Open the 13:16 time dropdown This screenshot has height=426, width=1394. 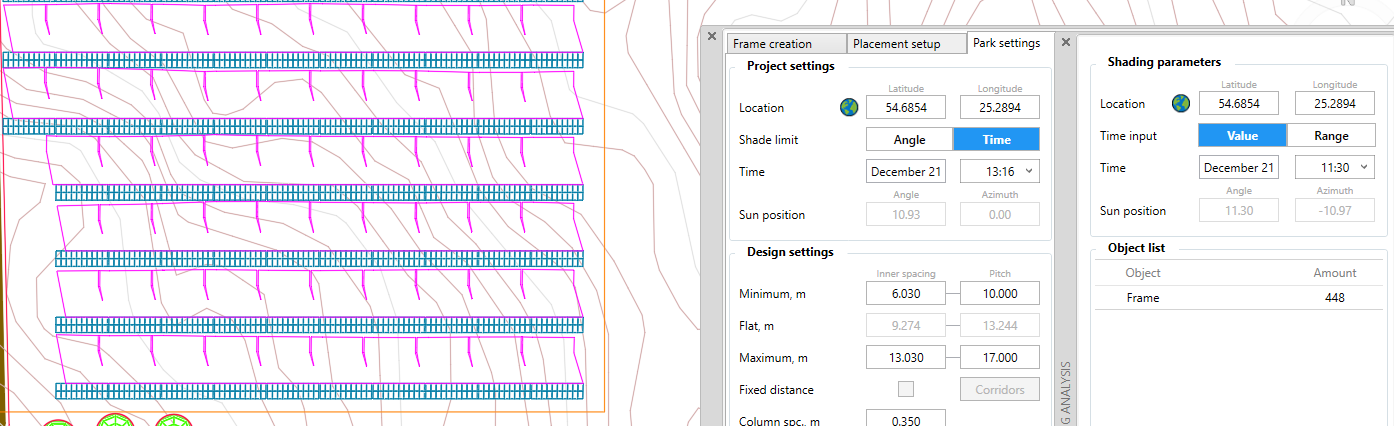click(x=1000, y=172)
